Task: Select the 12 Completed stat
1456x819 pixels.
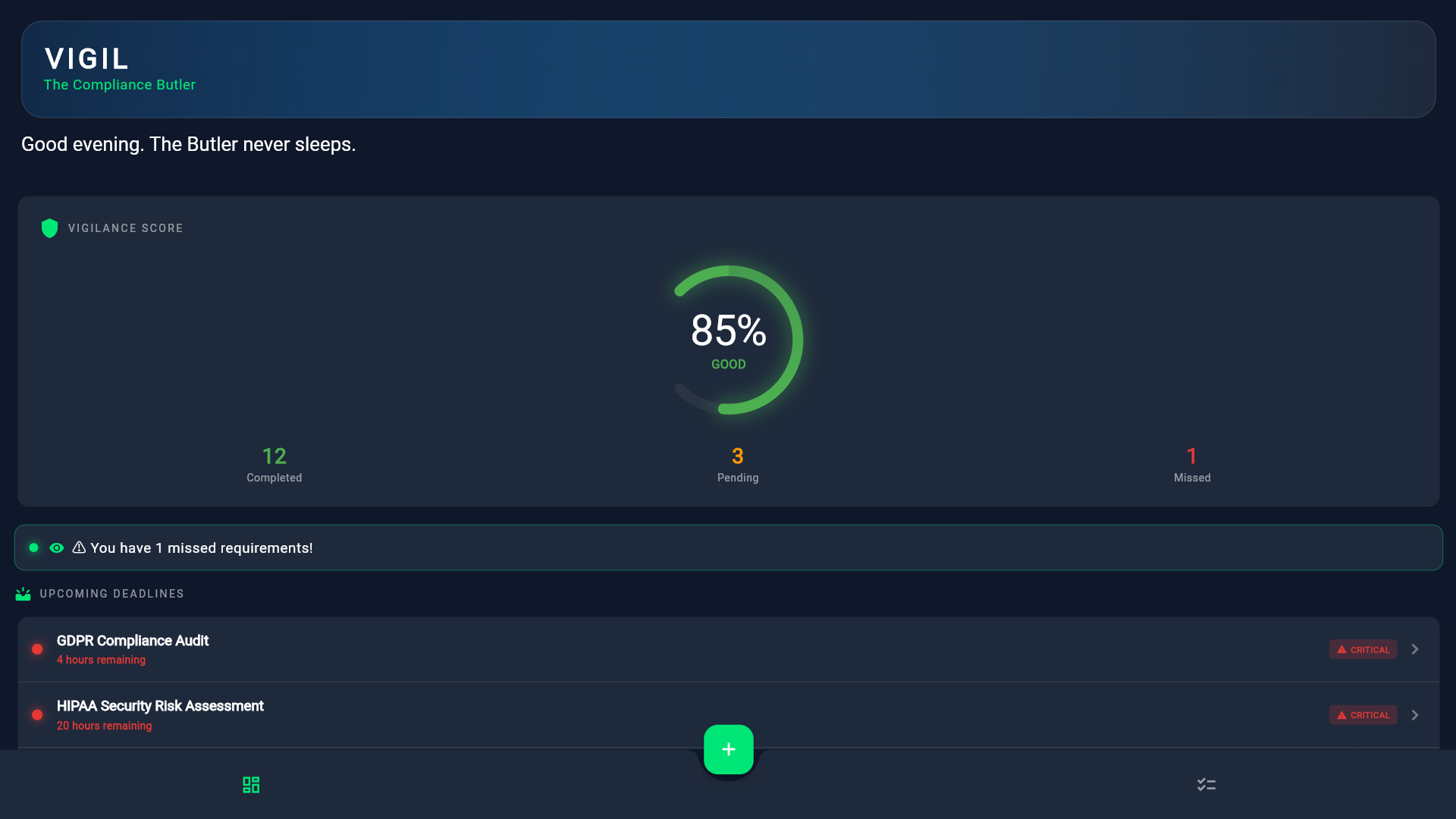Action: [274, 464]
